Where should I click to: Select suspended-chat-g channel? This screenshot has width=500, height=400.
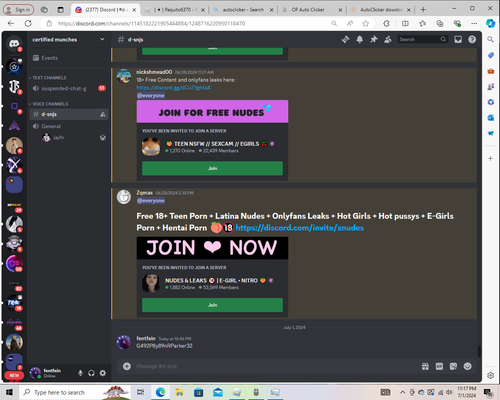pyautogui.click(x=69, y=88)
